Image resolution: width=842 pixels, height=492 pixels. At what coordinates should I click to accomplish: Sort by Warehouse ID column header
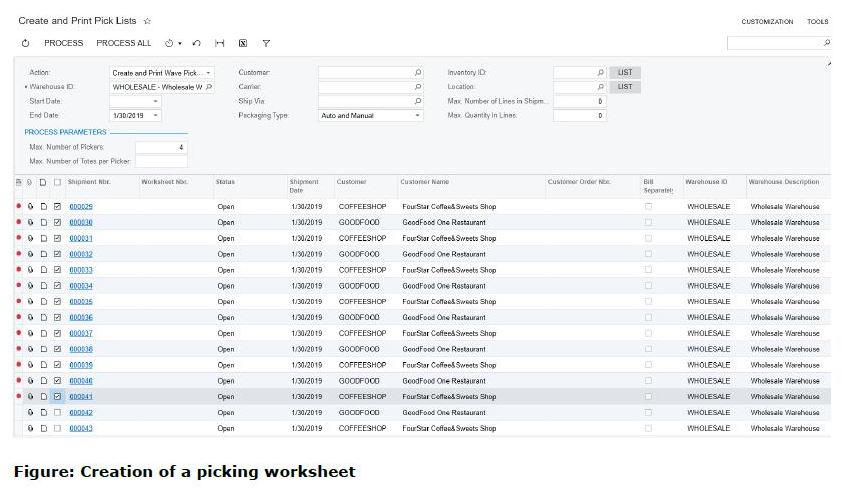[707, 182]
